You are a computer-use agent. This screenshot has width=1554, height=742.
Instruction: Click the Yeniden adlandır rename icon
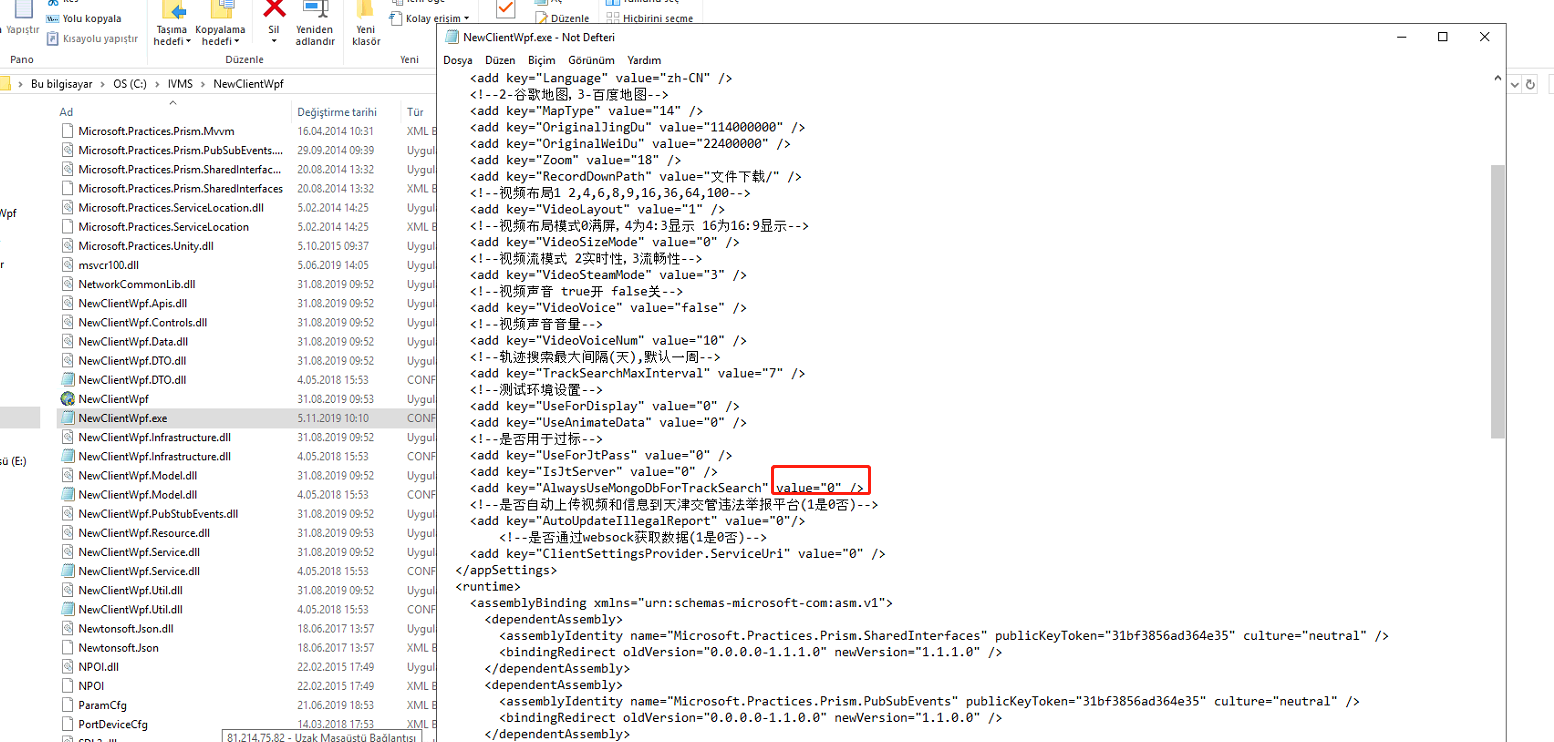315,11
